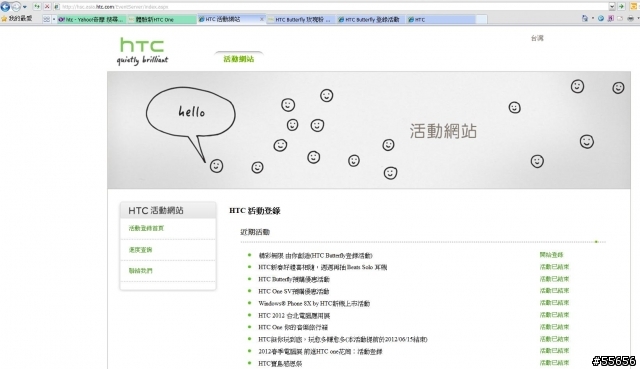The height and width of the screenshot is (369, 640).
Task: Switch to the HTC Butterfly 玫瑰粉 tab
Action: (x=301, y=19)
